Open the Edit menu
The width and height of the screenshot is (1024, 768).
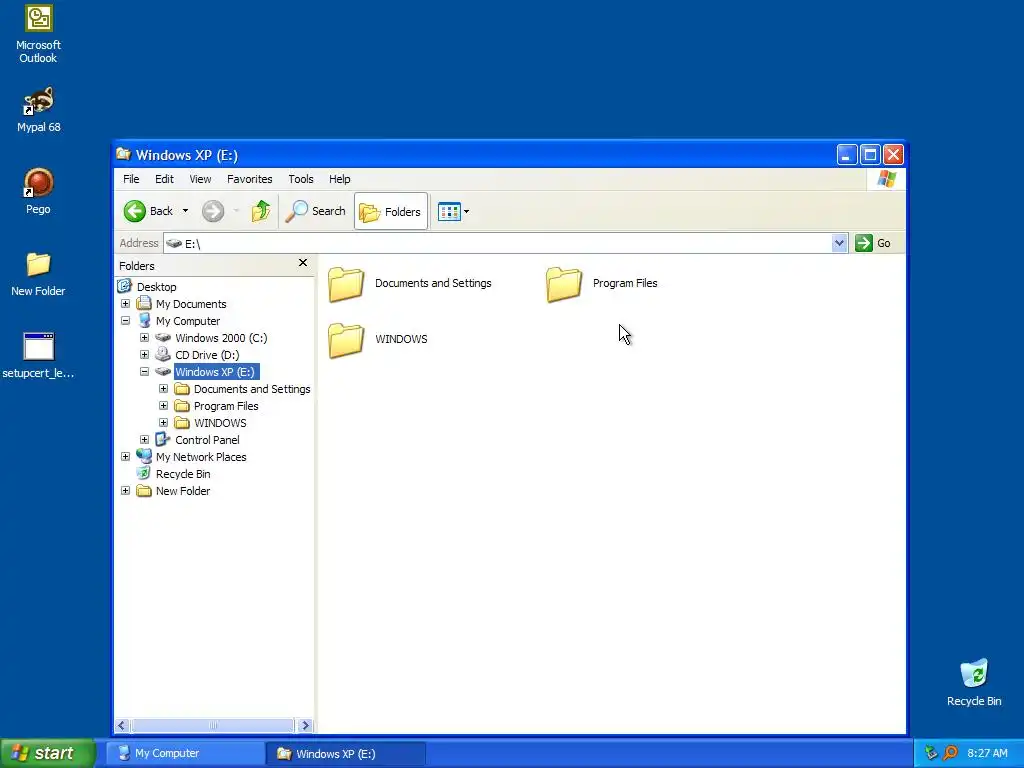(x=164, y=179)
